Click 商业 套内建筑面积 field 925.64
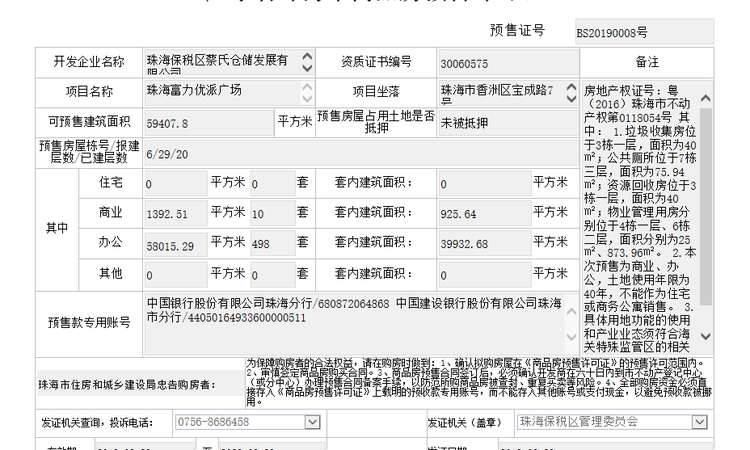Image resolution: width=750 pixels, height=450 pixels. (x=484, y=213)
